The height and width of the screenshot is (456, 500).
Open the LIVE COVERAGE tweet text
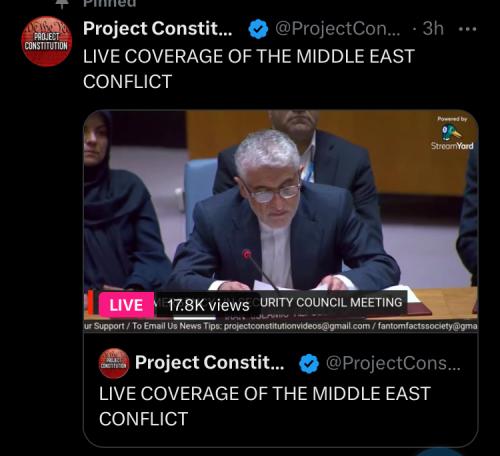[249, 69]
